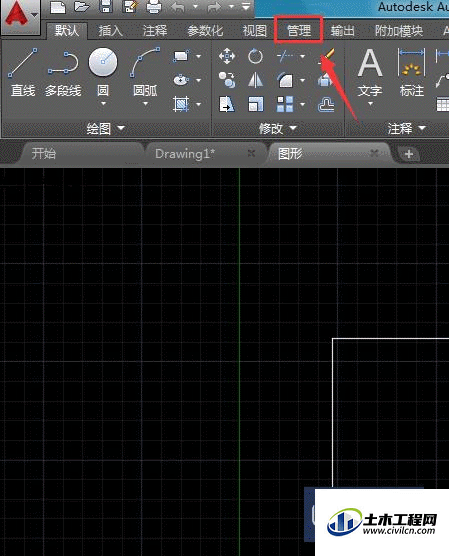Select the Rectangle draw tool

181,56
